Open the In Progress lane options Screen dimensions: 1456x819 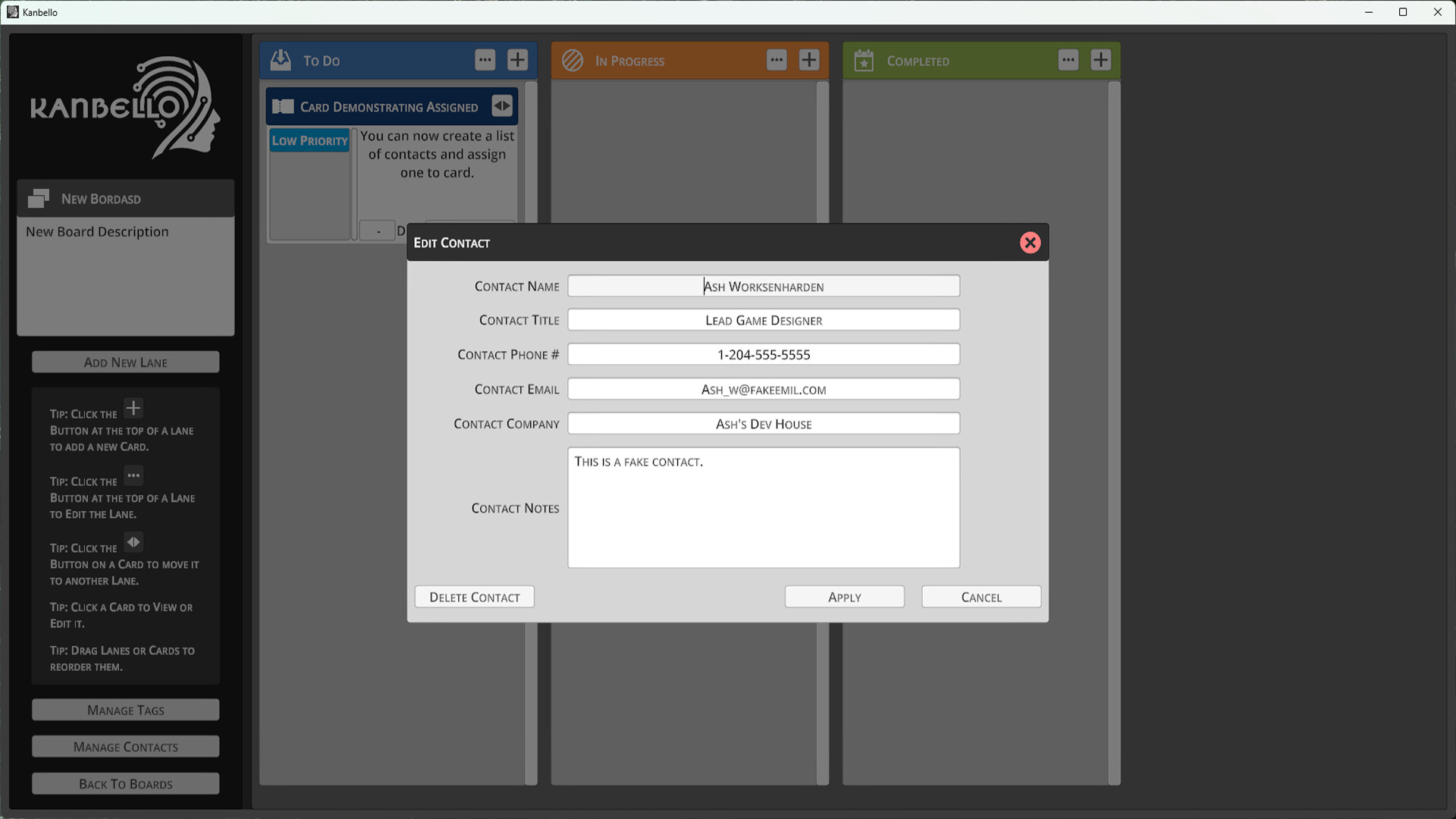pyautogui.click(x=776, y=60)
